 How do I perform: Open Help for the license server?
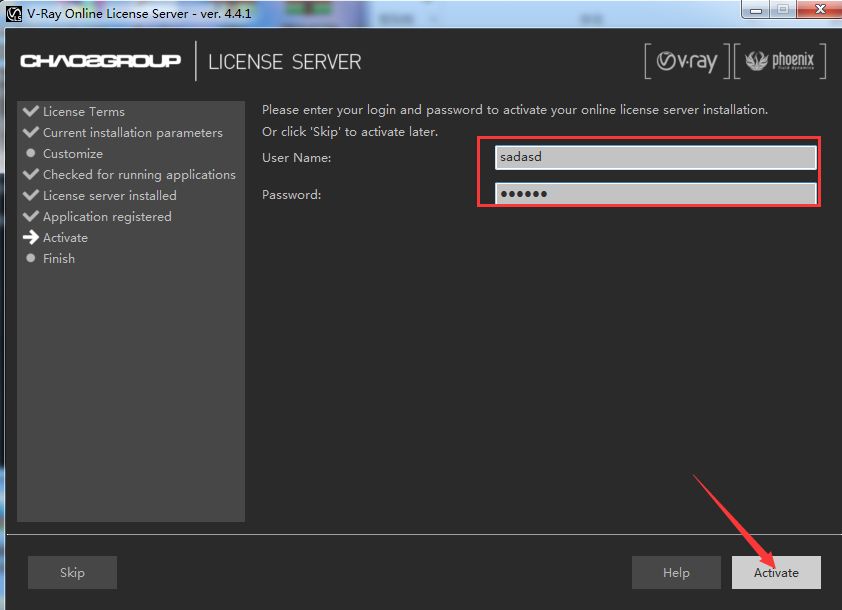[x=676, y=572]
